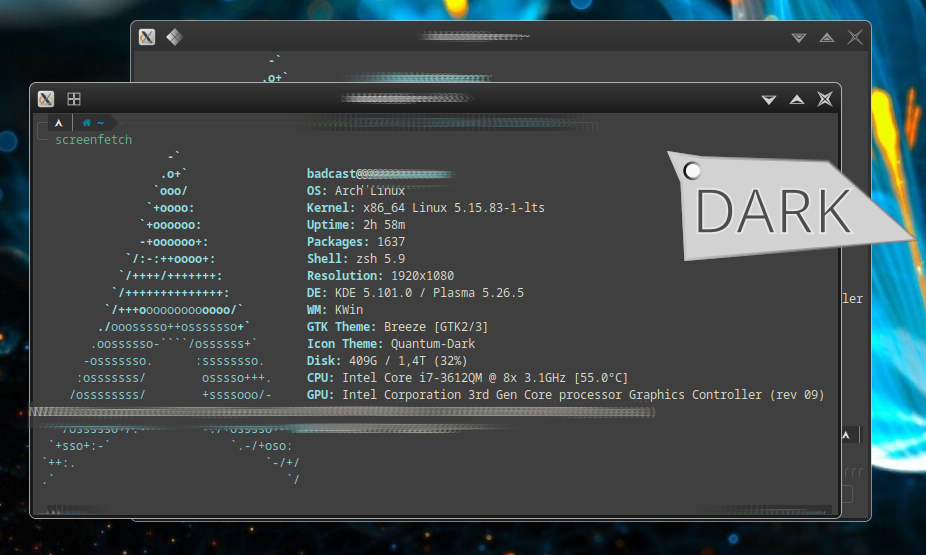The height and width of the screenshot is (555, 926).
Task: Click the 'GTK Theme: Breeze [GTK2/3]' line
Action: click(397, 327)
